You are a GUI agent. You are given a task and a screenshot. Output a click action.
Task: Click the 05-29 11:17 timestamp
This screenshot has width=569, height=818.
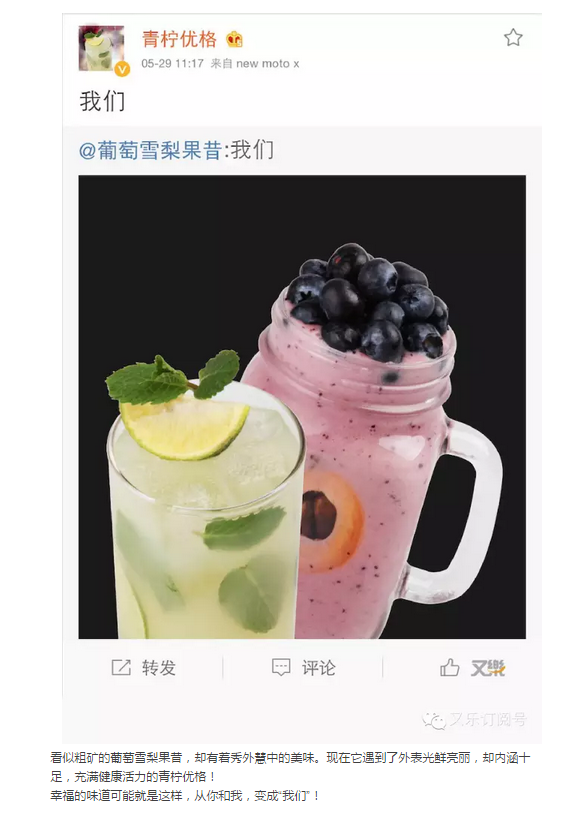172,64
